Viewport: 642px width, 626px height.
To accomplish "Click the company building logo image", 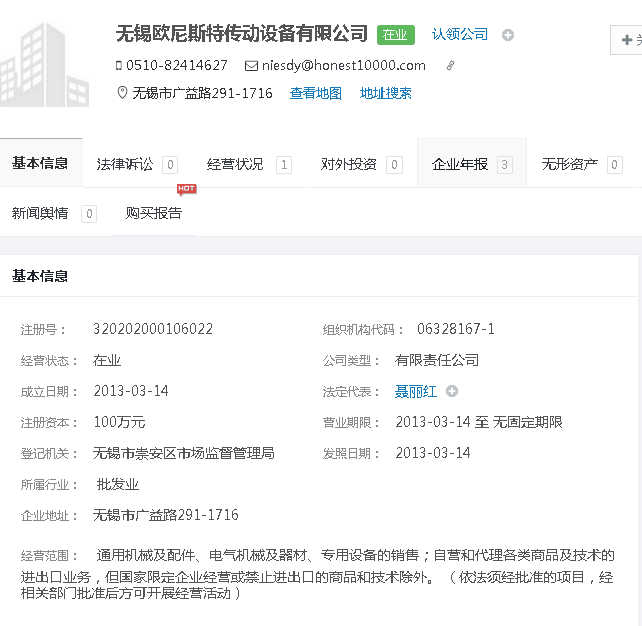I will click(45, 60).
